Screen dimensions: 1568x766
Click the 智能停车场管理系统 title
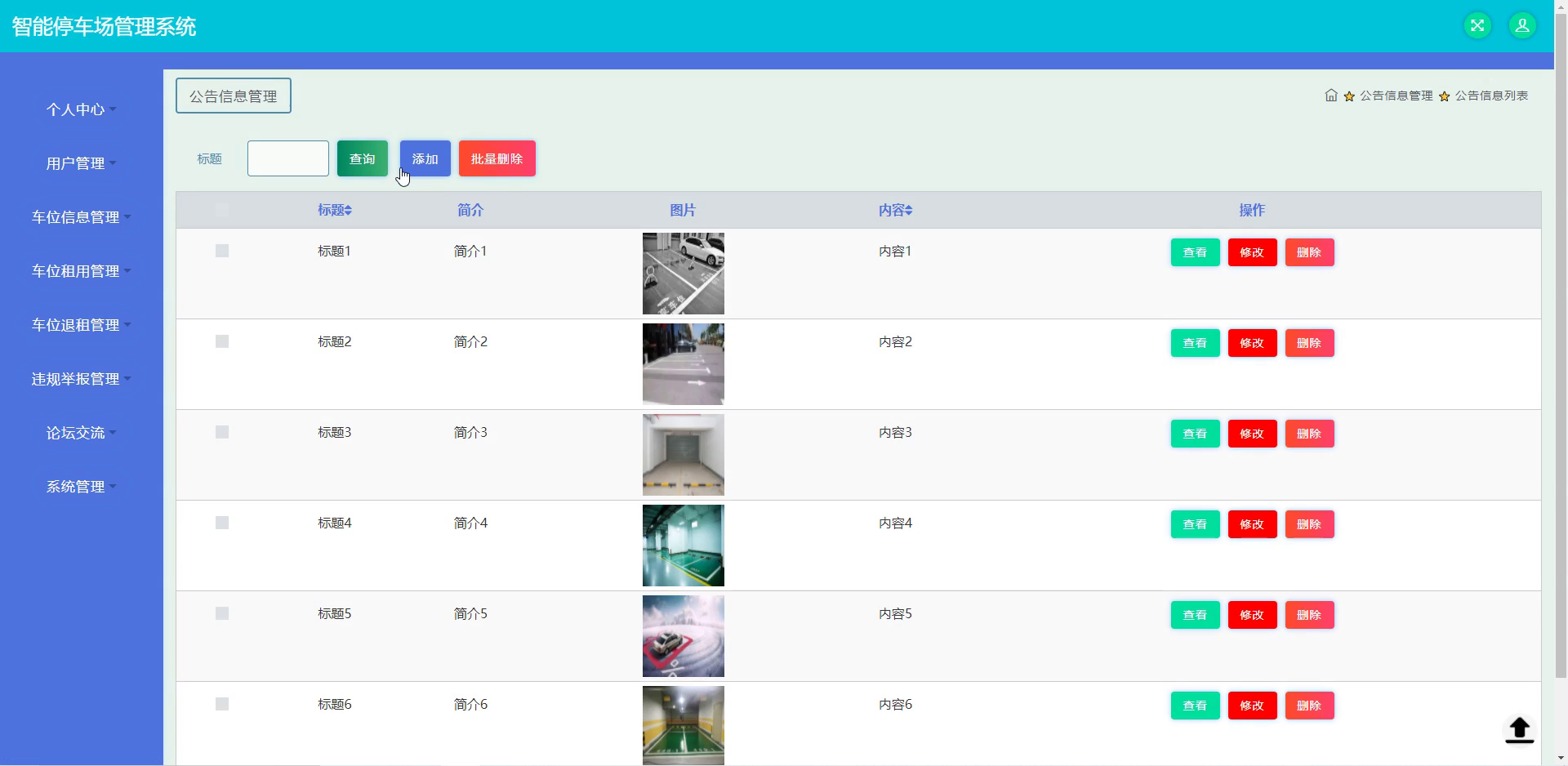click(104, 27)
